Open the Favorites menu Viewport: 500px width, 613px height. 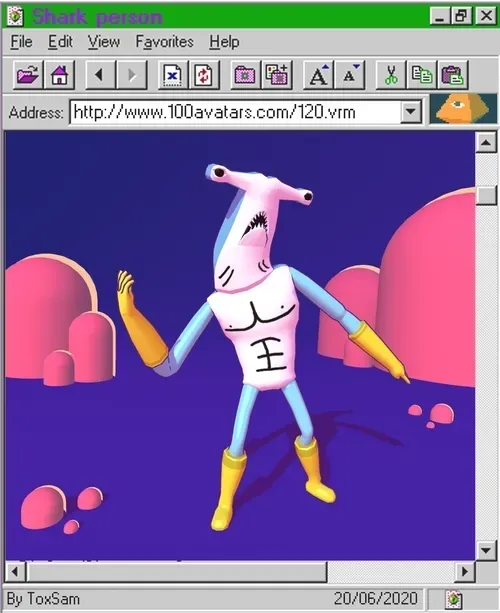[165, 42]
